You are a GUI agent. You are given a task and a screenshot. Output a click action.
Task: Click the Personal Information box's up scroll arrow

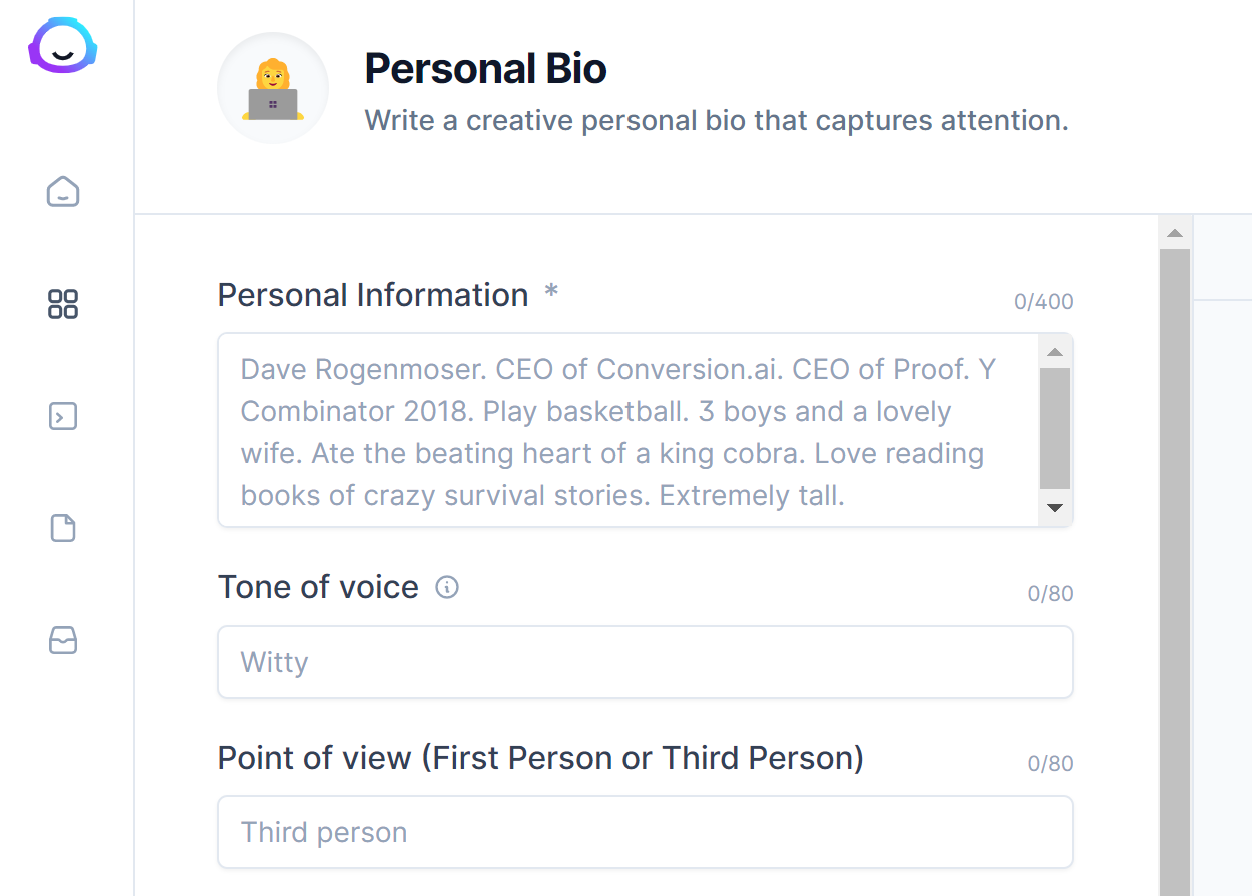pyautogui.click(x=1054, y=352)
